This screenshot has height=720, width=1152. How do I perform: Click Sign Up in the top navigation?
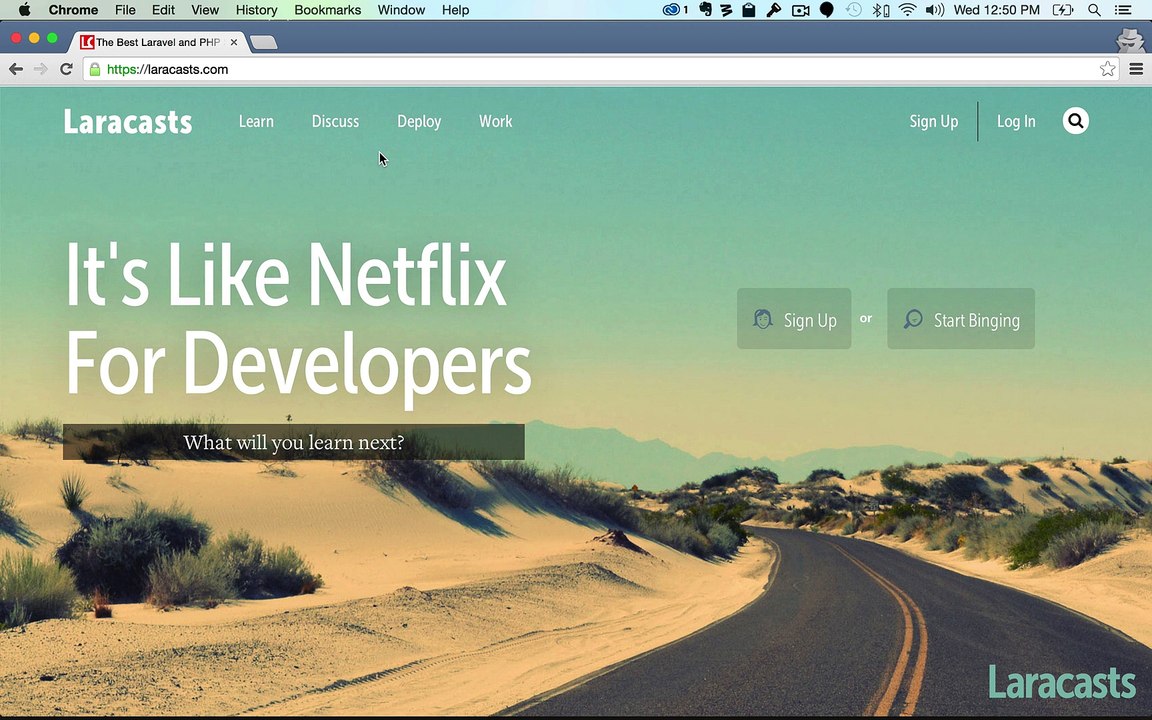coord(933,121)
